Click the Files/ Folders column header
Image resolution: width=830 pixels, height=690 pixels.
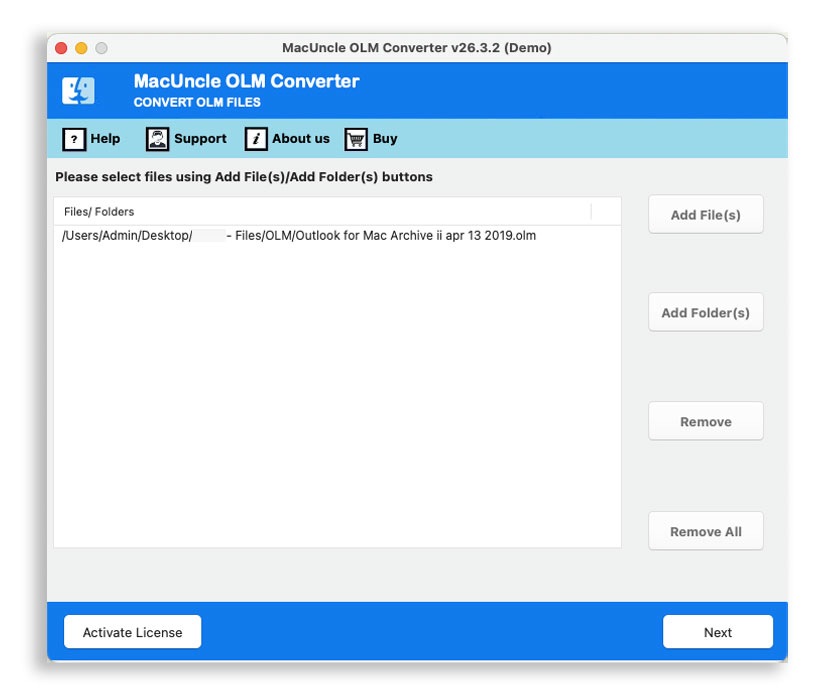[322, 212]
